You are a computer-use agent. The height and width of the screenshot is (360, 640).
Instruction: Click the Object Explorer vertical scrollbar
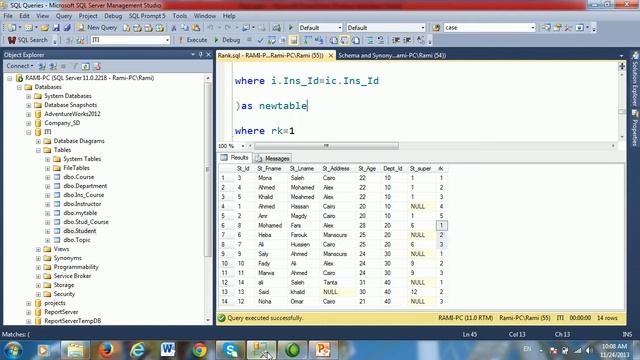[207, 199]
